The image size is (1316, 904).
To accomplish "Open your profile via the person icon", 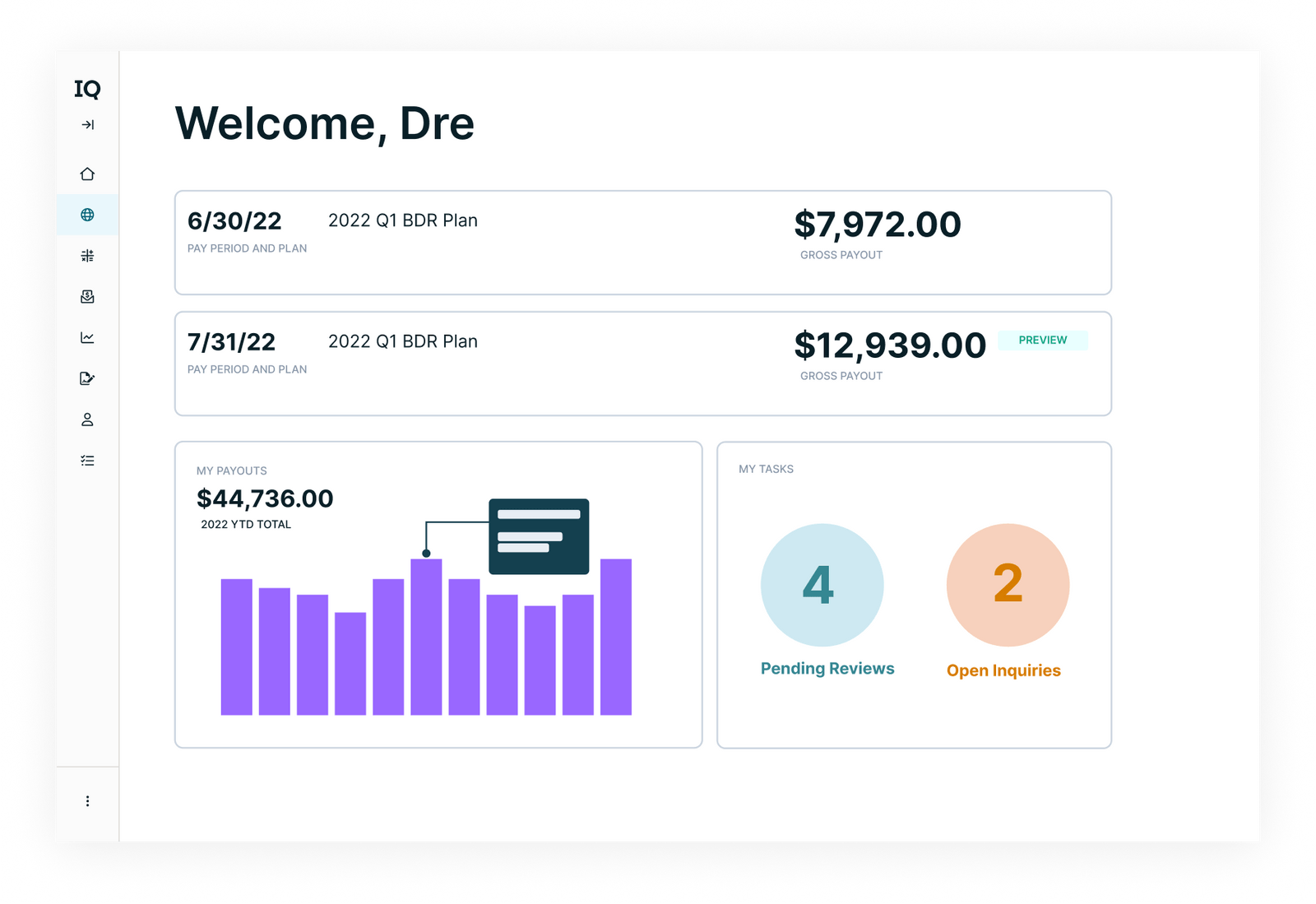I will coord(87,420).
